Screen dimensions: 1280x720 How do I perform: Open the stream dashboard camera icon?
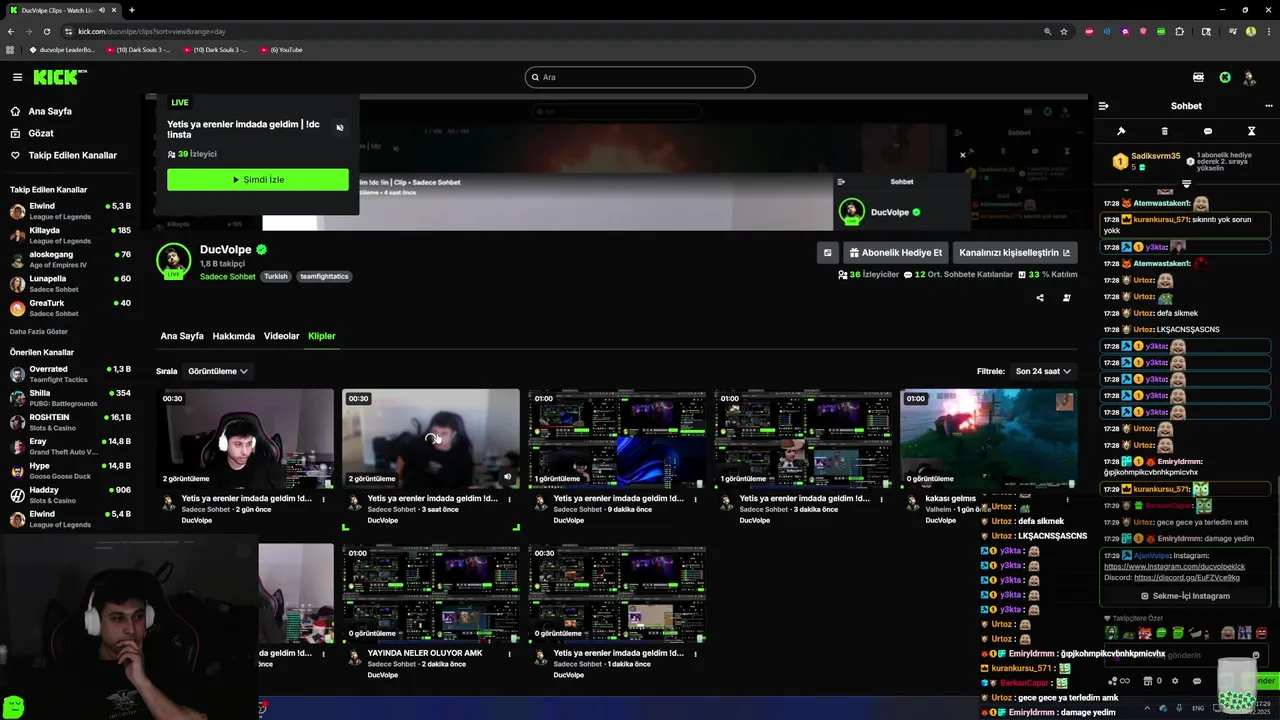coord(1198,77)
